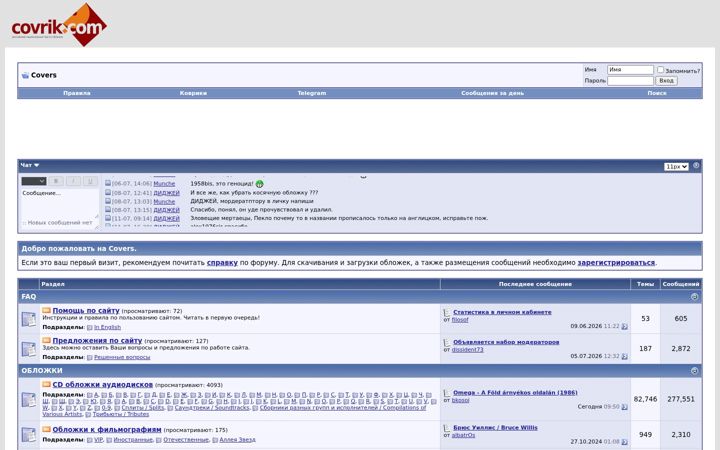The height and width of the screenshot is (450, 720).
Task: Open Сообщения за день in navbar
Action: pyautogui.click(x=492, y=93)
